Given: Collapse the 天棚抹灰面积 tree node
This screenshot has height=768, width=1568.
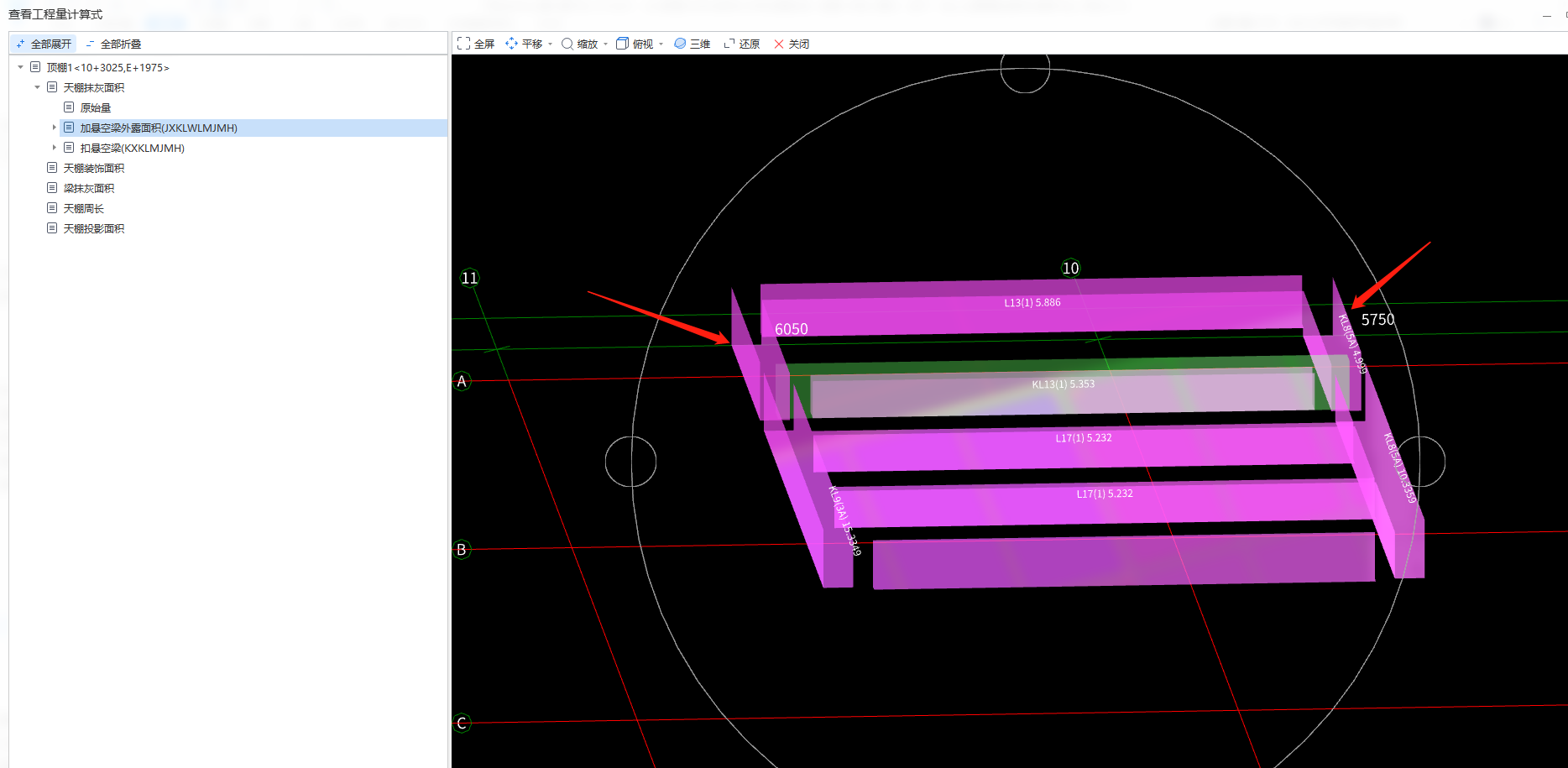Looking at the screenshot, I should [37, 87].
